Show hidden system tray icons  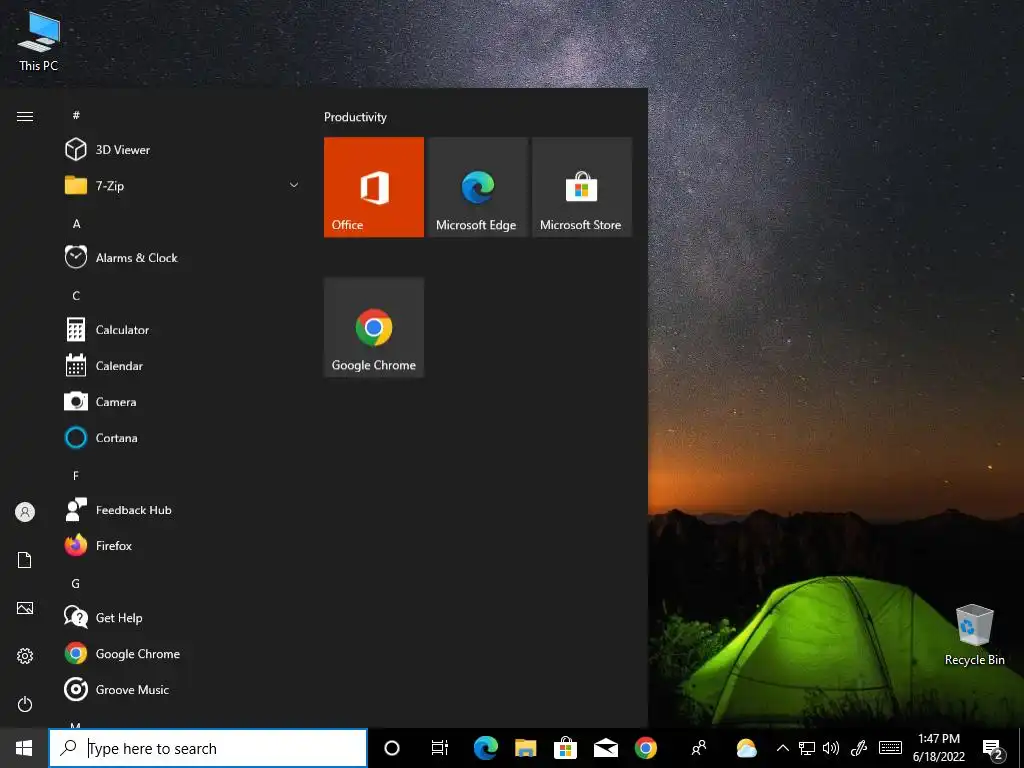[x=782, y=748]
